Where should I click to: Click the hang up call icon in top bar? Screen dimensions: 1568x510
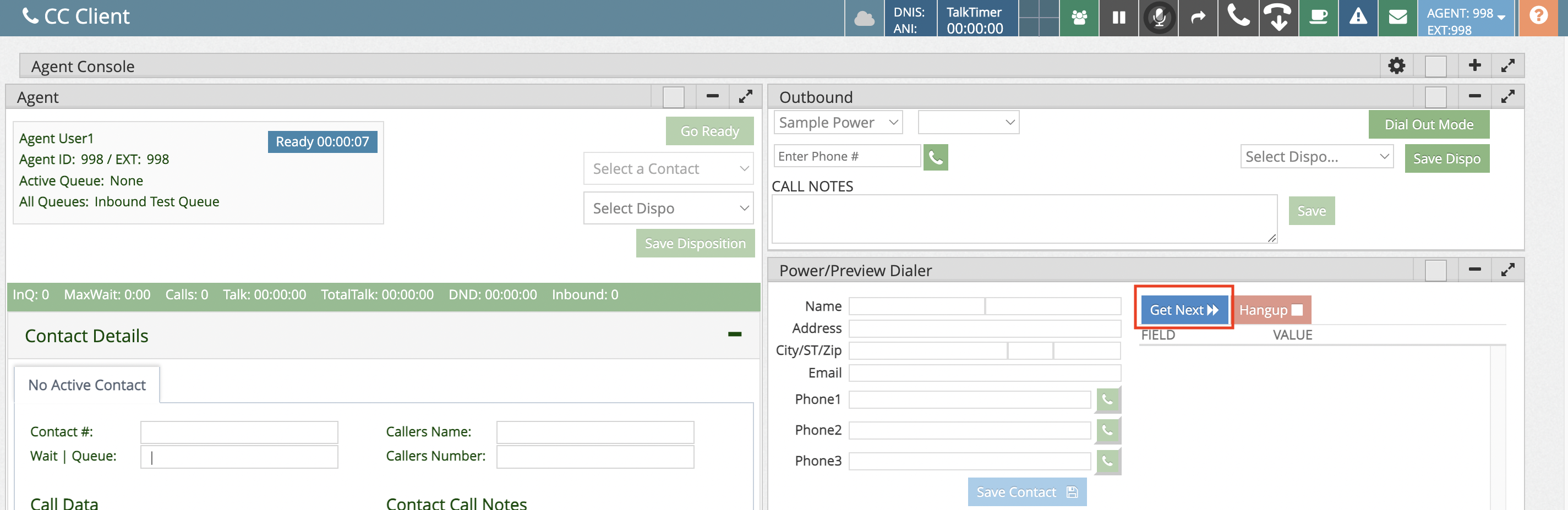click(x=1279, y=18)
